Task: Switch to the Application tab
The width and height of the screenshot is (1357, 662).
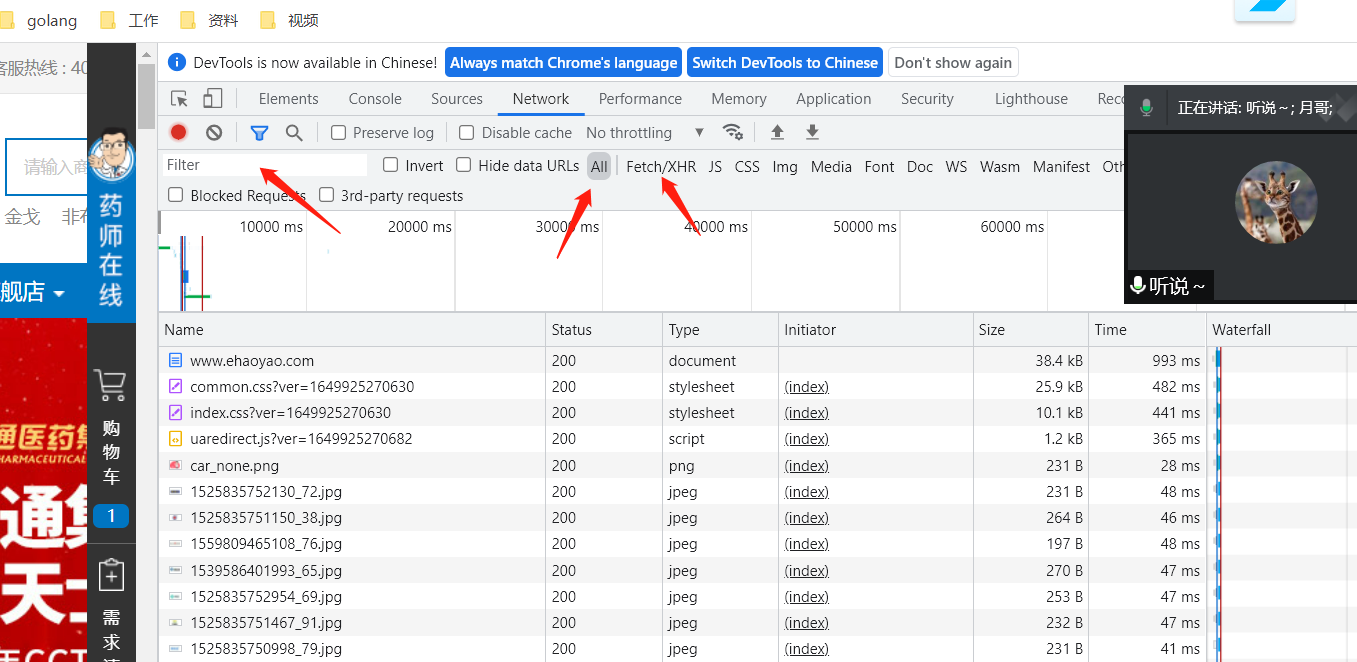Action: (834, 98)
